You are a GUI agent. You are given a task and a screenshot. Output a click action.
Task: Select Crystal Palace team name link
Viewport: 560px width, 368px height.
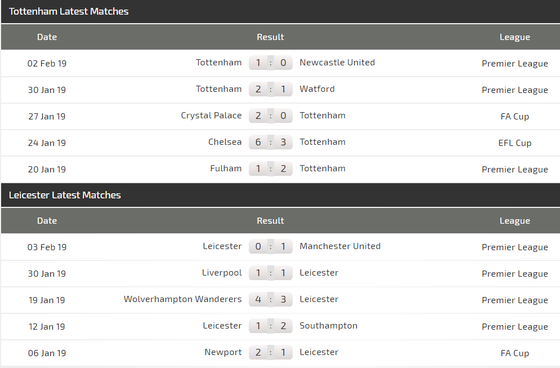(211, 116)
